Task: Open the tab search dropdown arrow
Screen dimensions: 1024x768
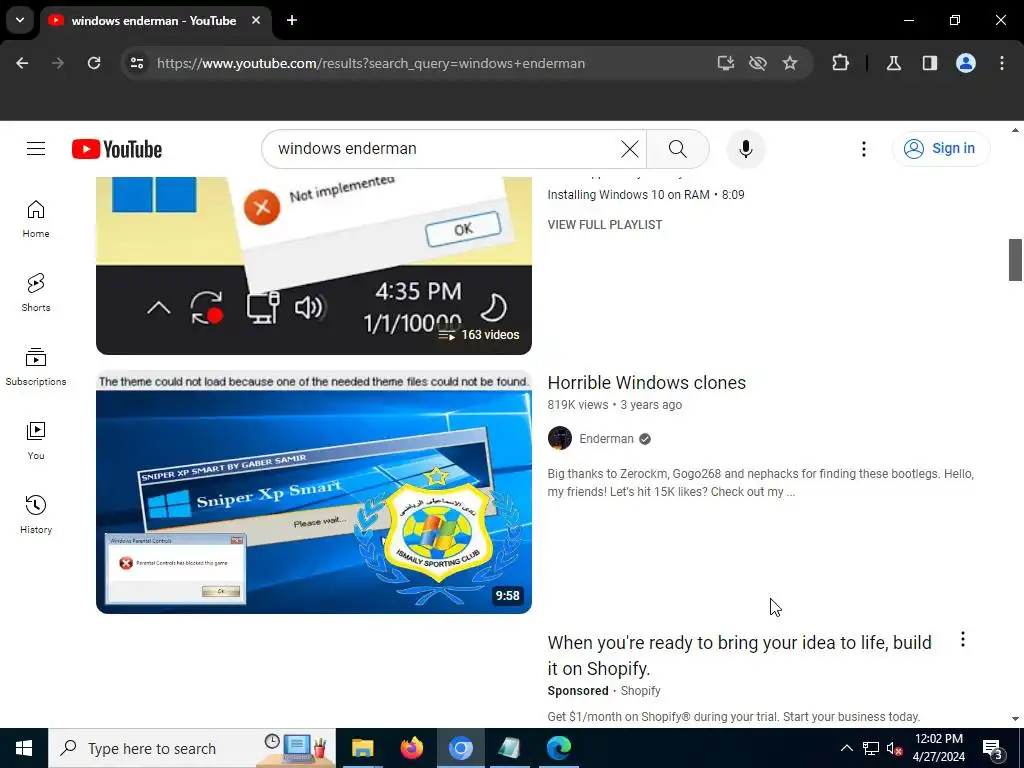Action: pyautogui.click(x=20, y=20)
